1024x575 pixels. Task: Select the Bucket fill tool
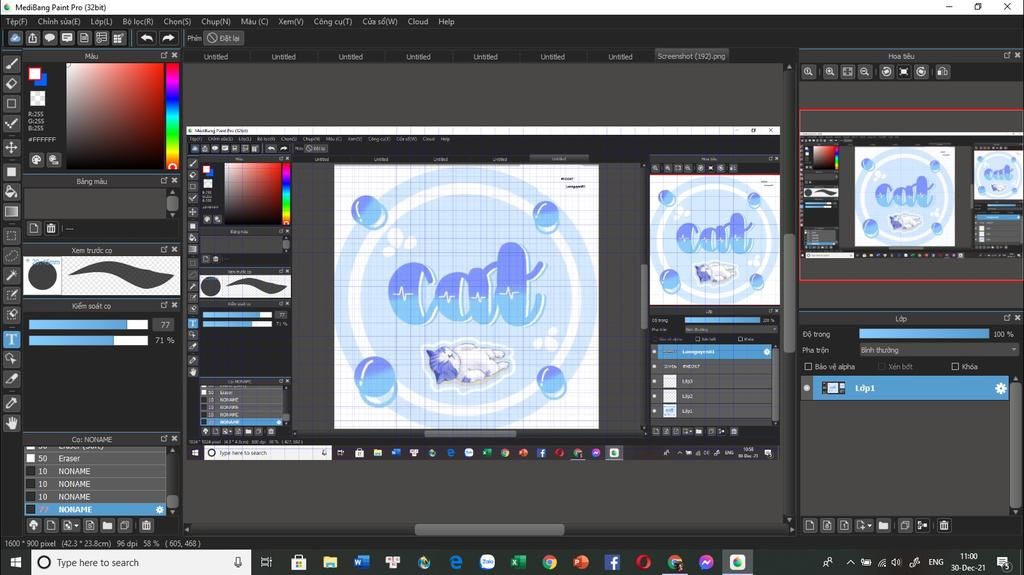(x=12, y=191)
